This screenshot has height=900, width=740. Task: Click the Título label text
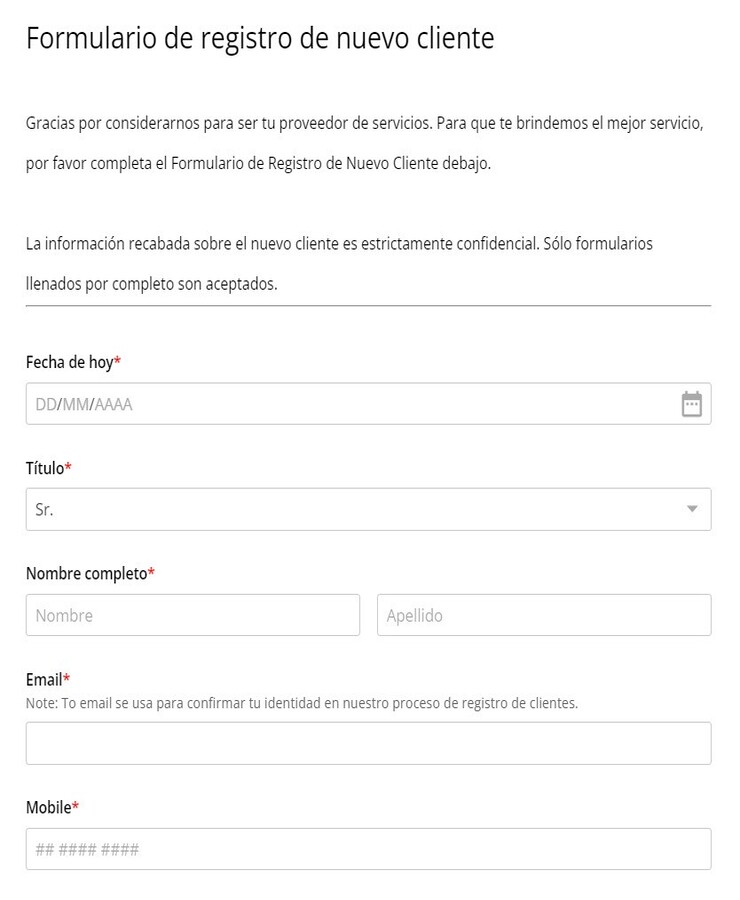click(44, 467)
